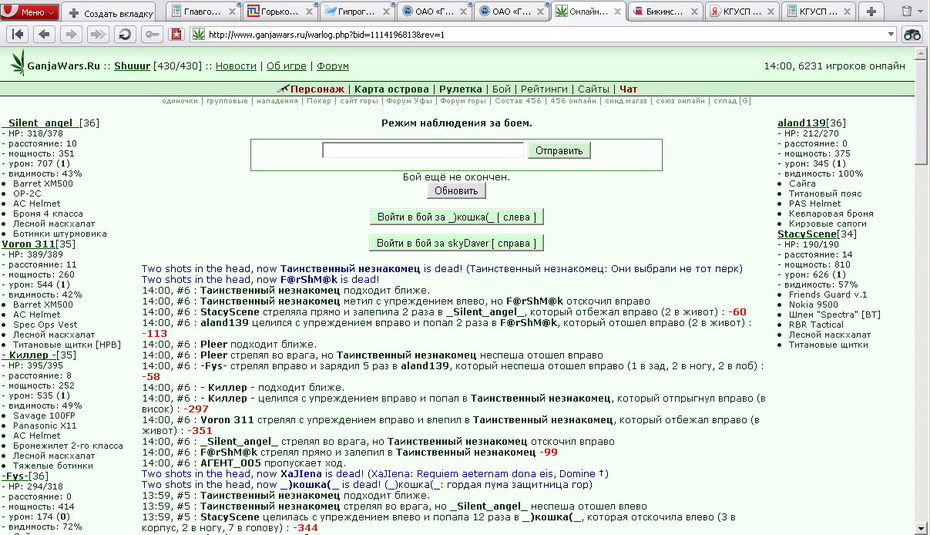
Task: Open the Форум link in header
Action: coord(332,66)
